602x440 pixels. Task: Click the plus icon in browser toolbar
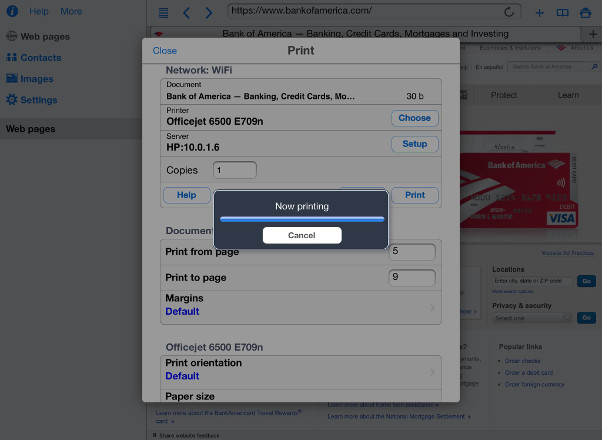539,13
